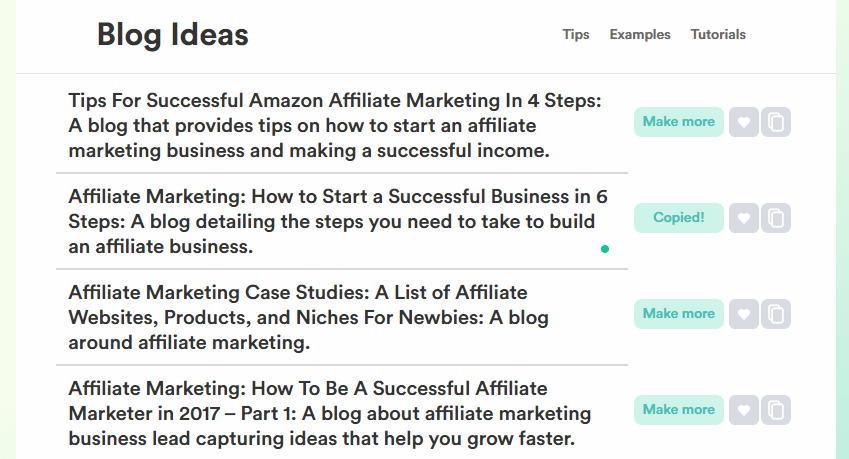The image size is (849, 459).
Task: Make more like the 2017 Part 1 idea
Action: pyautogui.click(x=678, y=410)
